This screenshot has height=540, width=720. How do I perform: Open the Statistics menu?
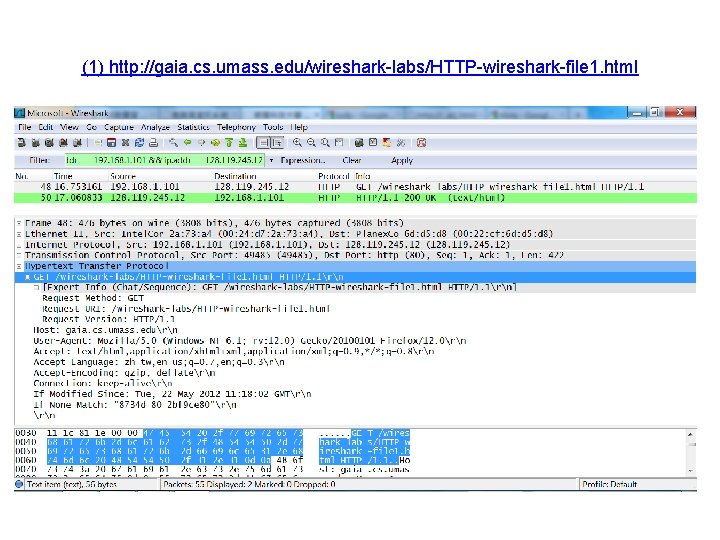click(193, 127)
